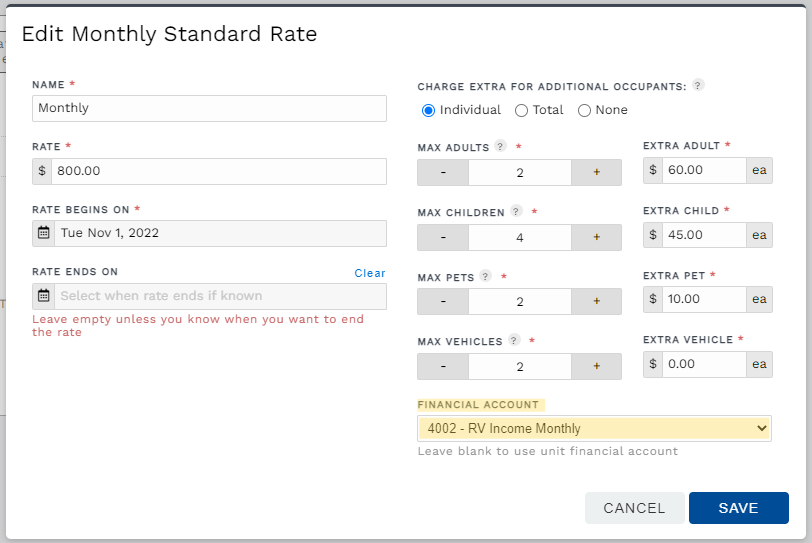
Task: Focus the Extra Child amount field
Action: 704,235
